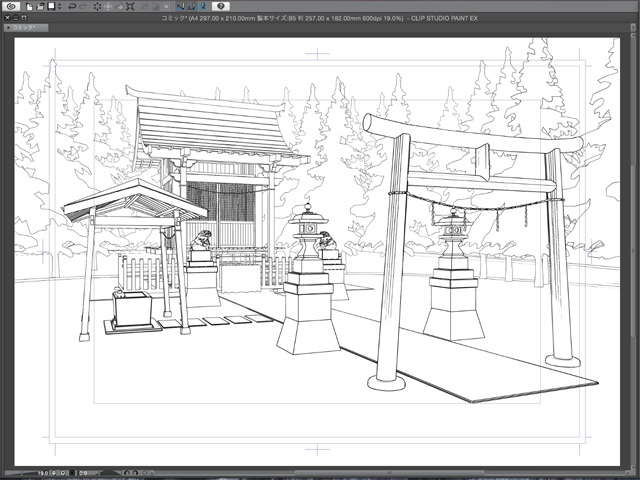Switch to the コミック document tab
This screenshot has width=640, height=480.
coord(26,27)
